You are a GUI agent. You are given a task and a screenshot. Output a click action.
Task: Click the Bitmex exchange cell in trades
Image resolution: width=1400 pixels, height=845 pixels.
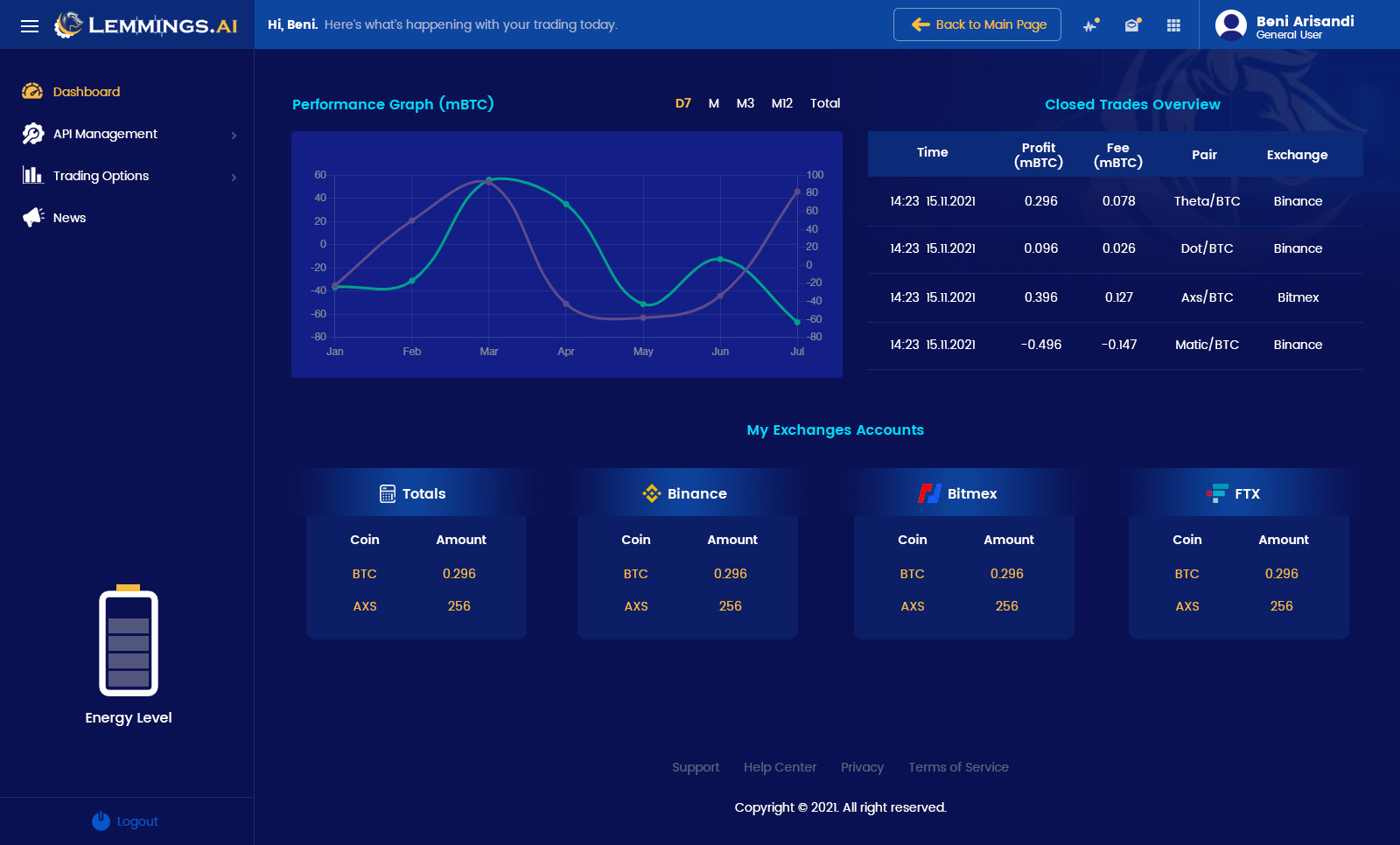point(1298,297)
